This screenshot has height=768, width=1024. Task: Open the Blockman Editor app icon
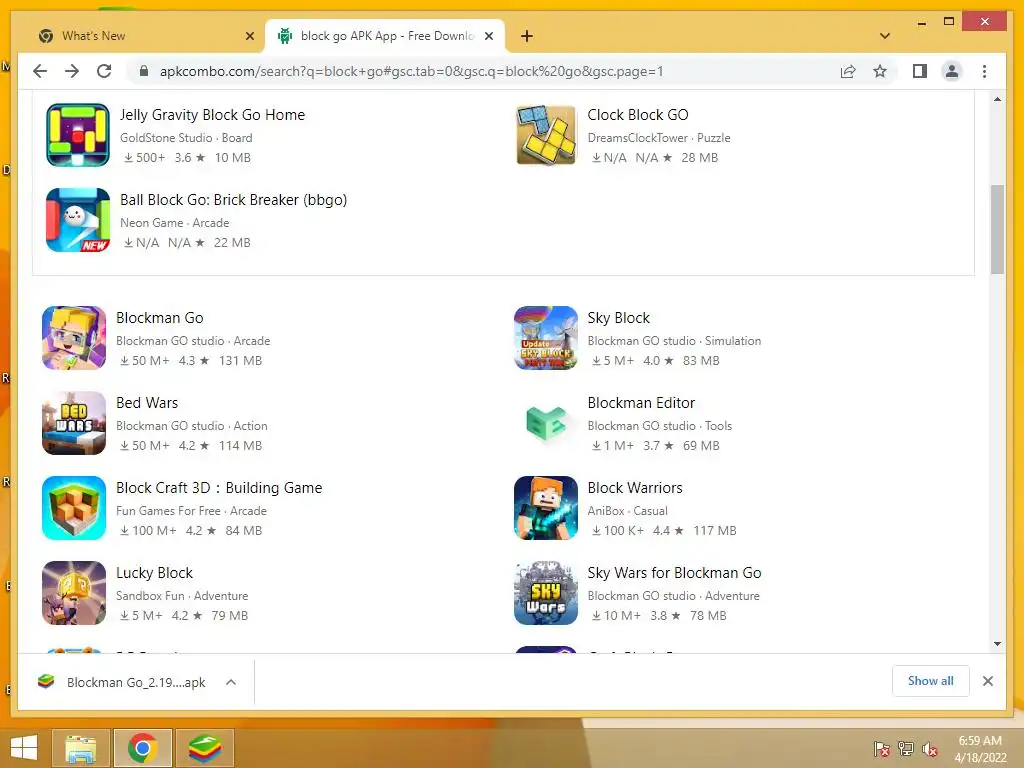pyautogui.click(x=546, y=423)
